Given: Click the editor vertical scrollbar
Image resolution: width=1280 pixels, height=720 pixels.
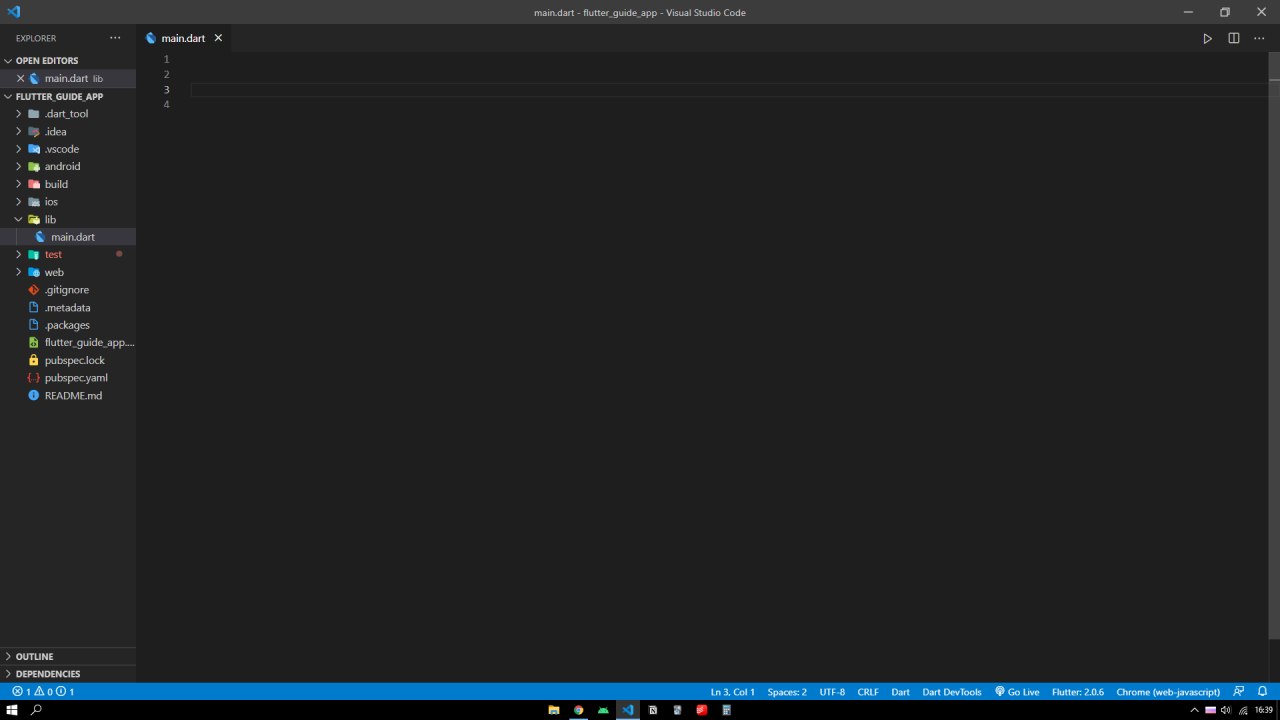Looking at the screenshot, I should click(x=1274, y=346).
